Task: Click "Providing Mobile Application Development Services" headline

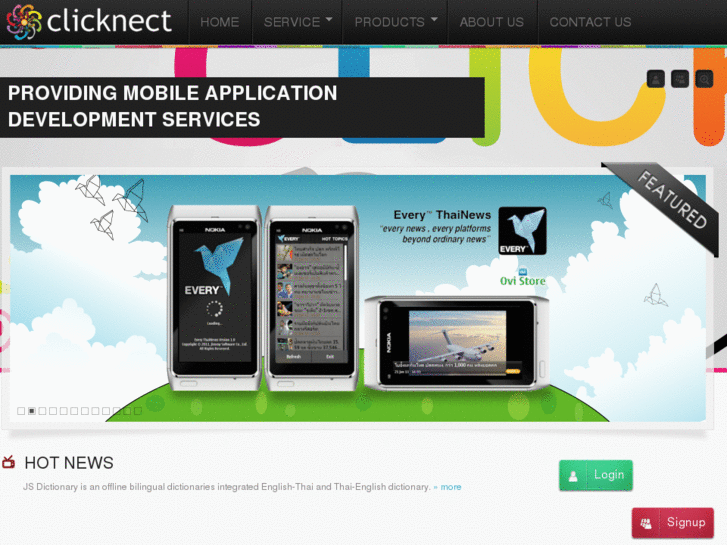Action: click(172, 106)
